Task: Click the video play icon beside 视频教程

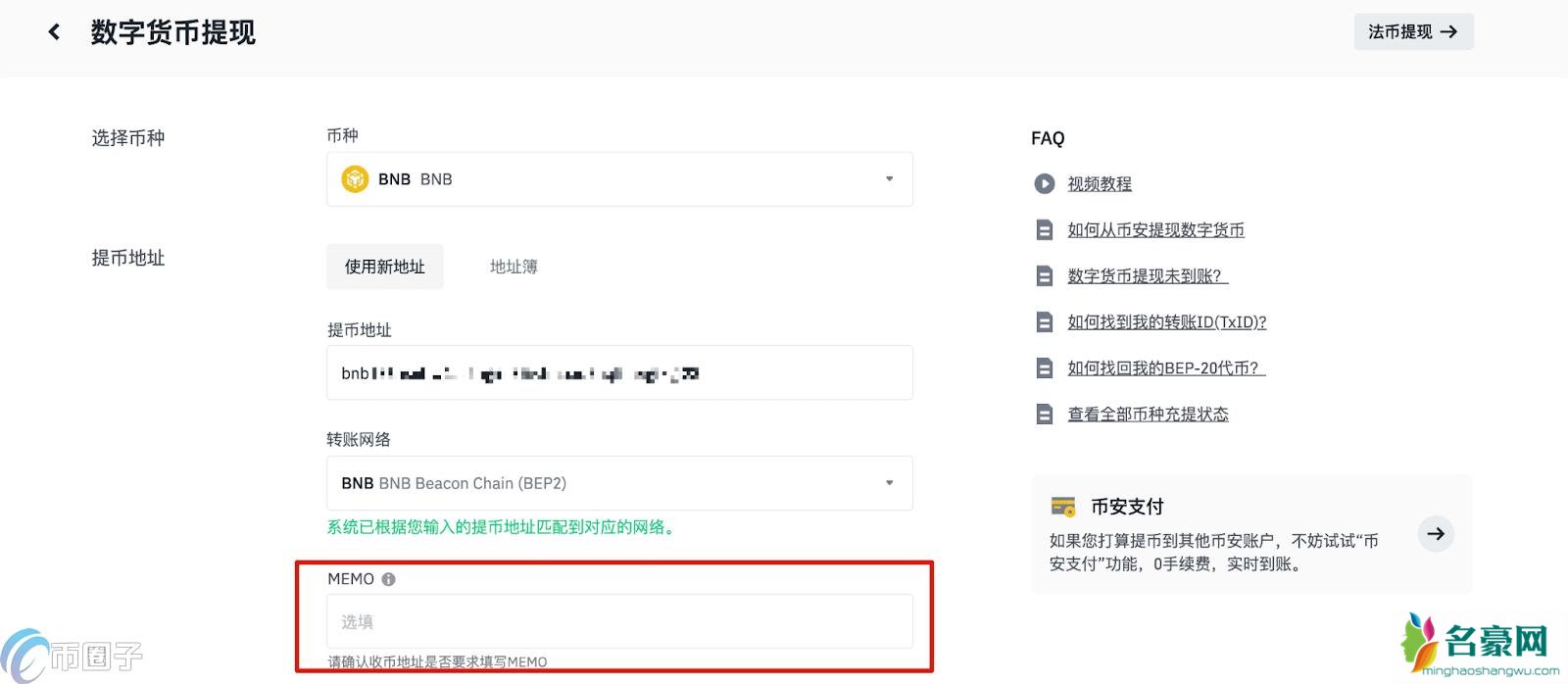Action: click(1044, 183)
